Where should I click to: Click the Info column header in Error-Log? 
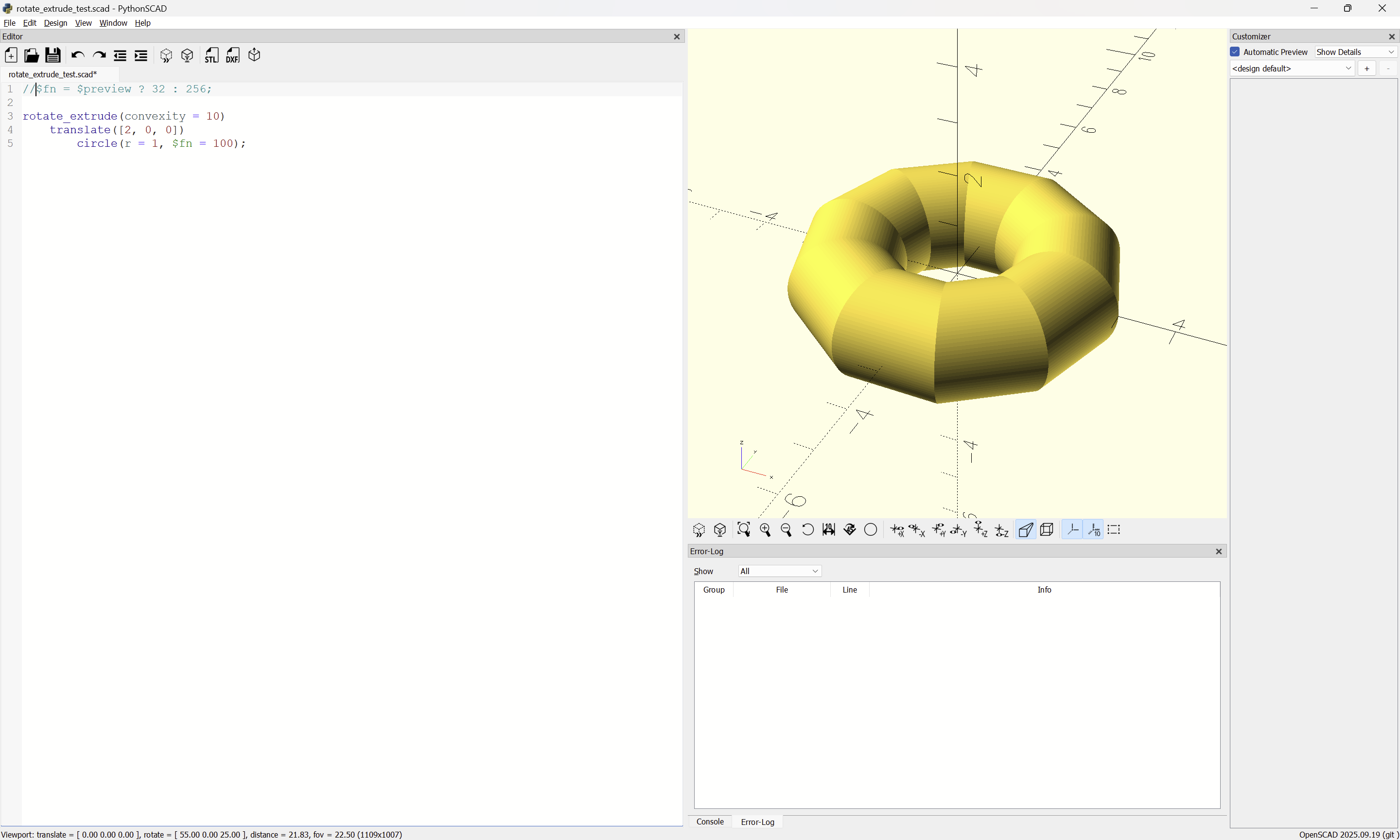(x=1044, y=590)
